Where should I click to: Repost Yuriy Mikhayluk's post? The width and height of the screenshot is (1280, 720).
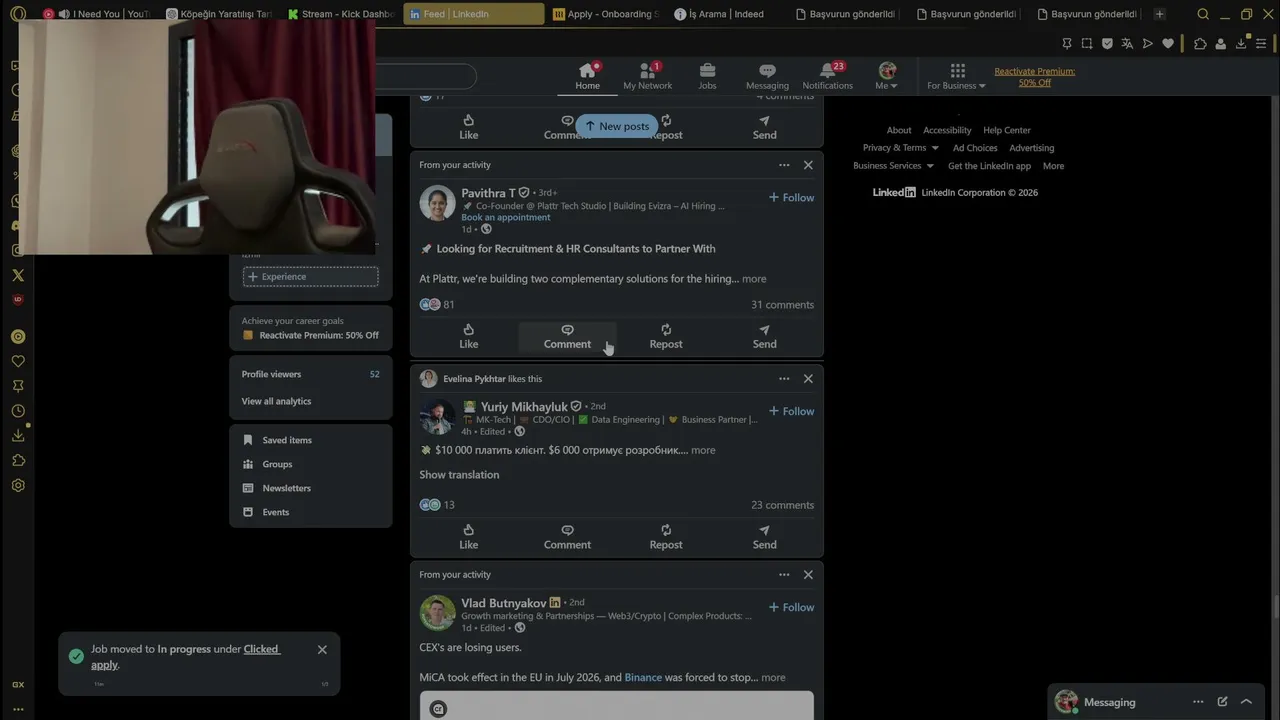666,537
